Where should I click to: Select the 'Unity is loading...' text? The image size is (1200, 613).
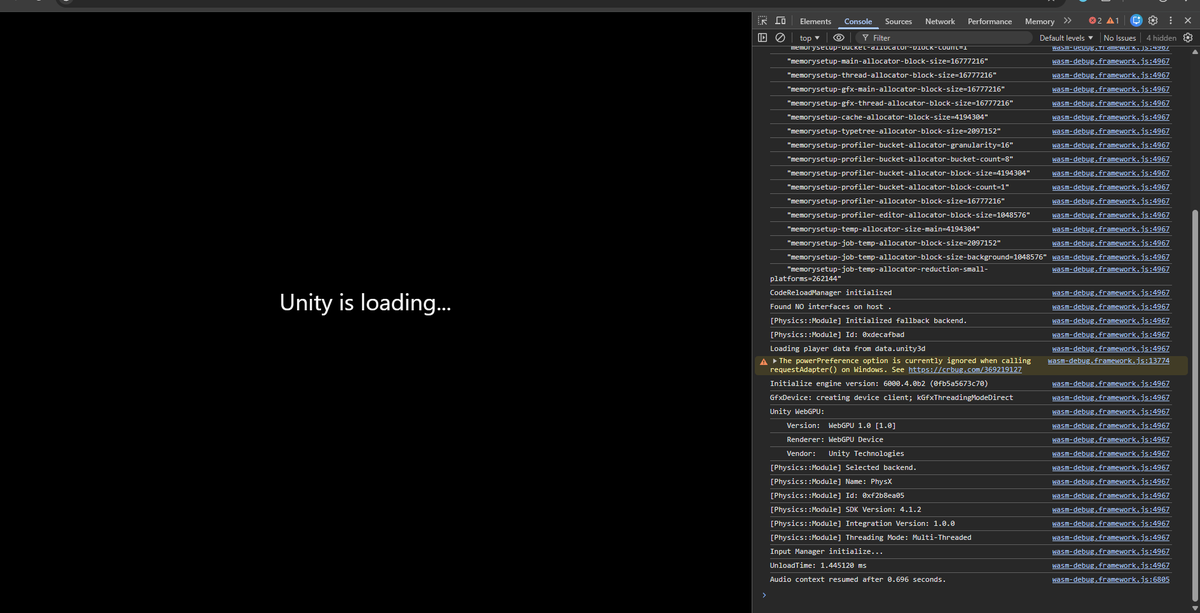tap(365, 303)
